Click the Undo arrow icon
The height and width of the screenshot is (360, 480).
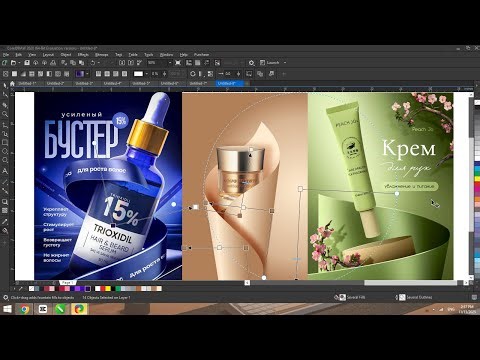tap(93, 63)
